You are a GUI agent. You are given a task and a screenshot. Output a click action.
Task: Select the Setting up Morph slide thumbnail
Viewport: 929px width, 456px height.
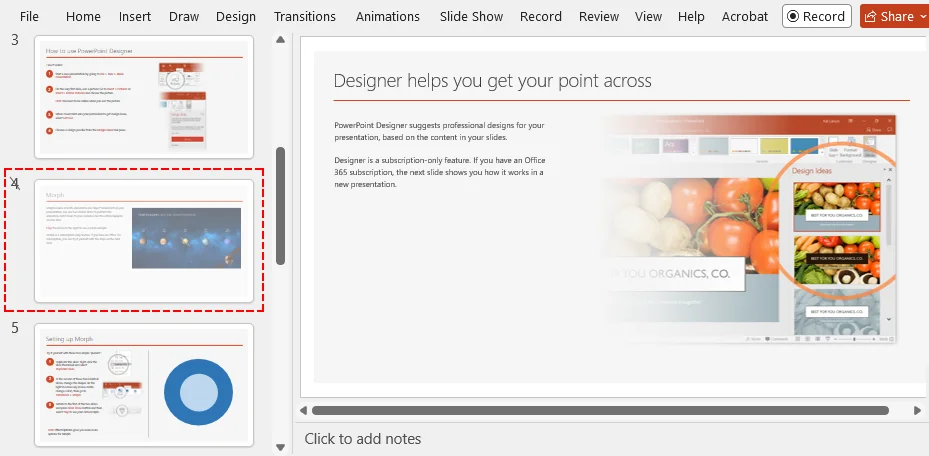click(x=144, y=384)
